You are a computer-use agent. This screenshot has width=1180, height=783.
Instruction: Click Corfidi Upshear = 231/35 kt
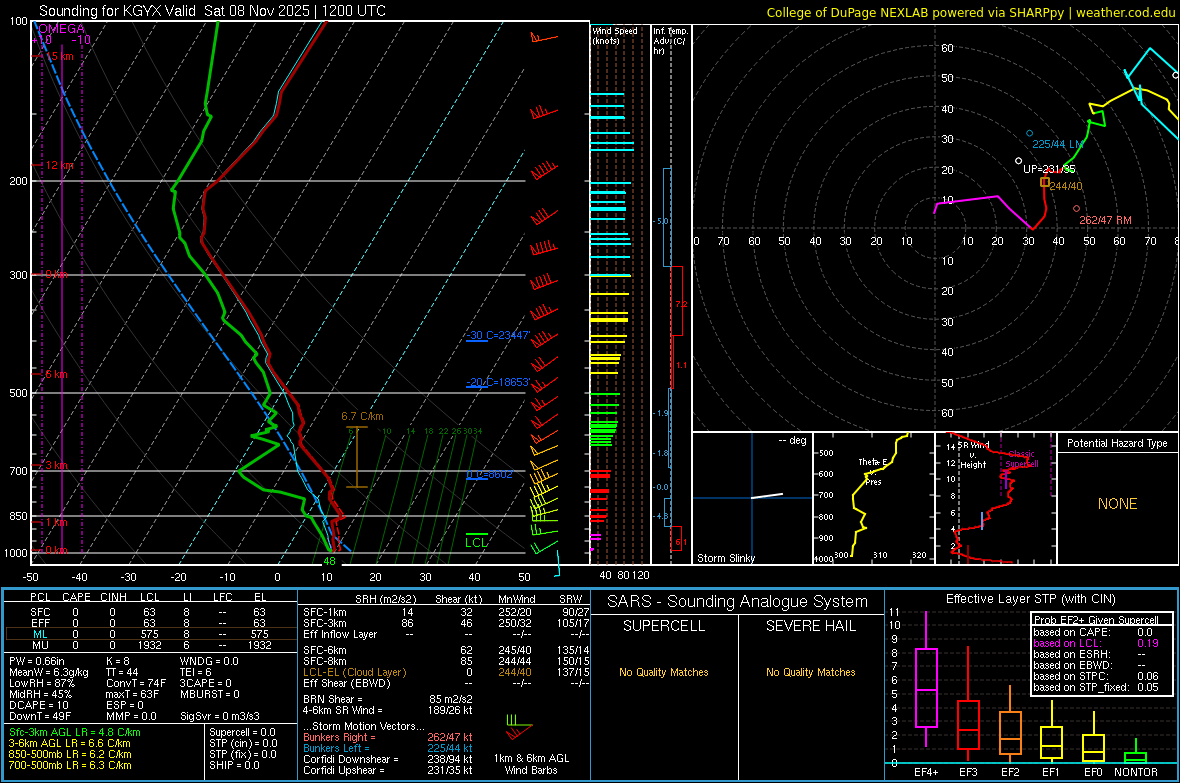coord(388,770)
